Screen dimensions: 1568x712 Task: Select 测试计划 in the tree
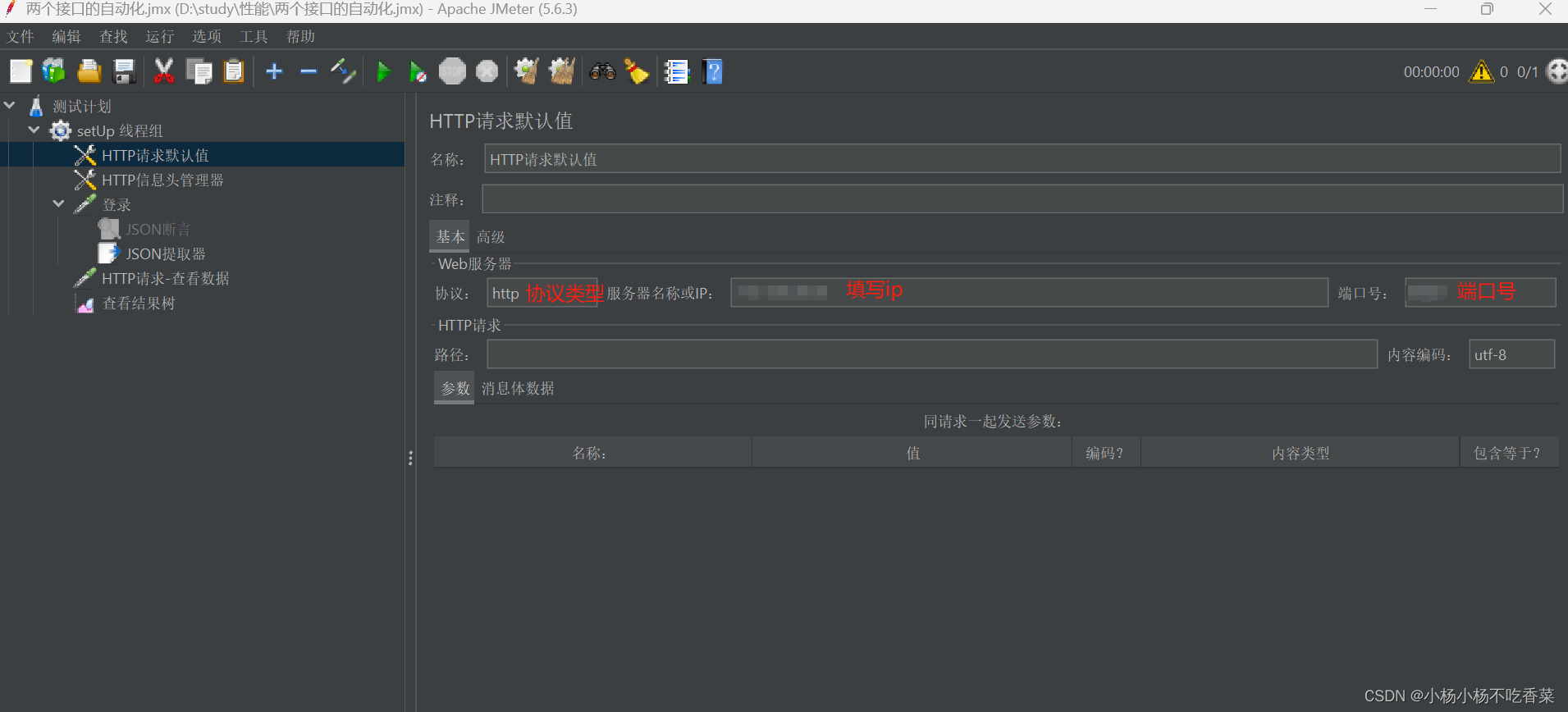click(x=82, y=106)
